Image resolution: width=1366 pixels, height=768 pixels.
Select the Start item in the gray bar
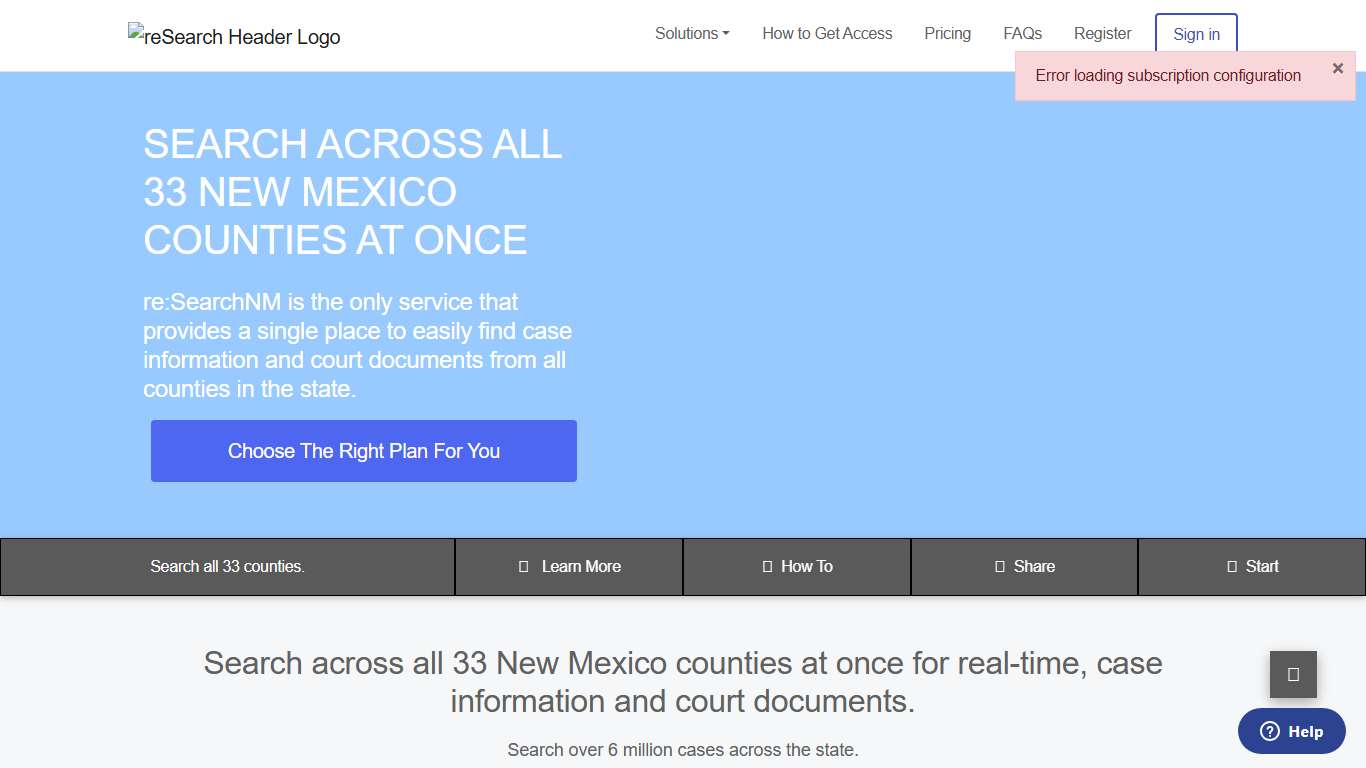(x=1252, y=566)
